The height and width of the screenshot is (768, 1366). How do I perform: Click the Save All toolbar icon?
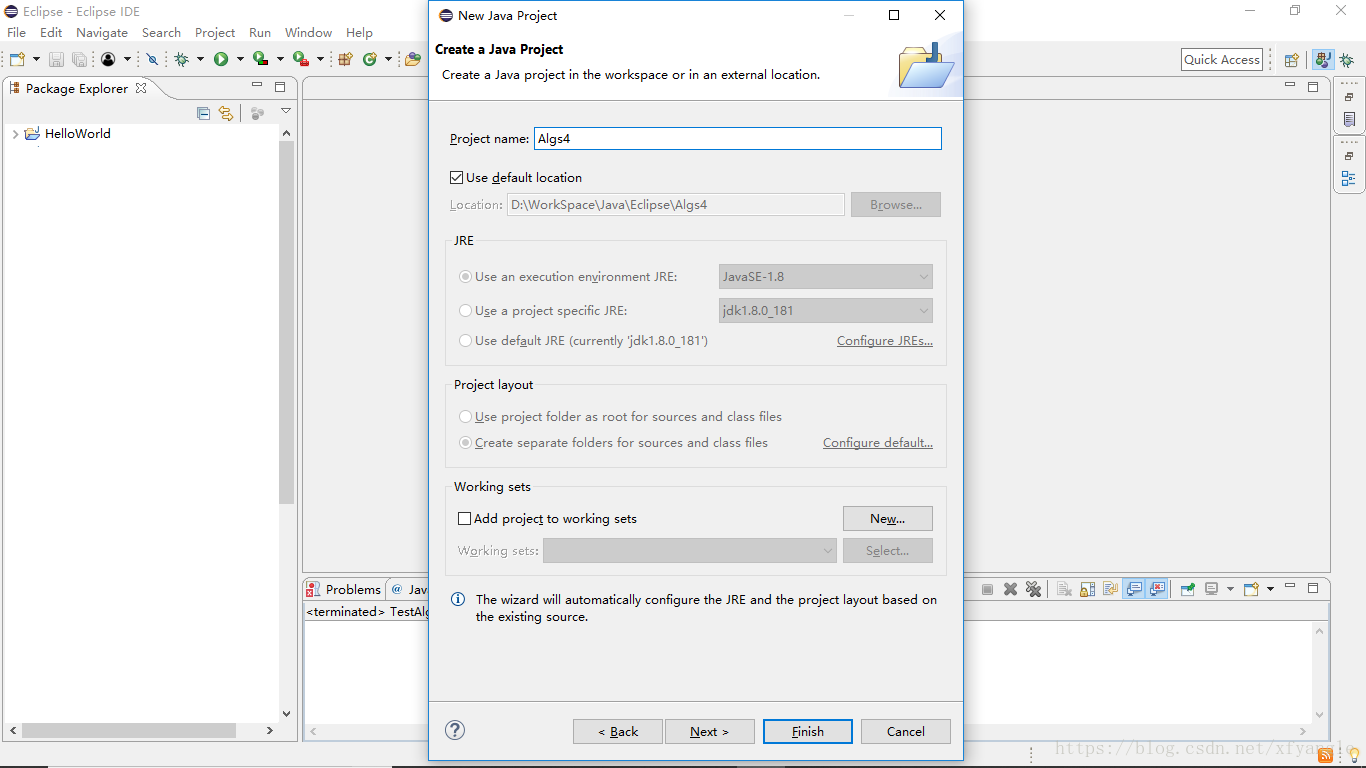click(79, 60)
